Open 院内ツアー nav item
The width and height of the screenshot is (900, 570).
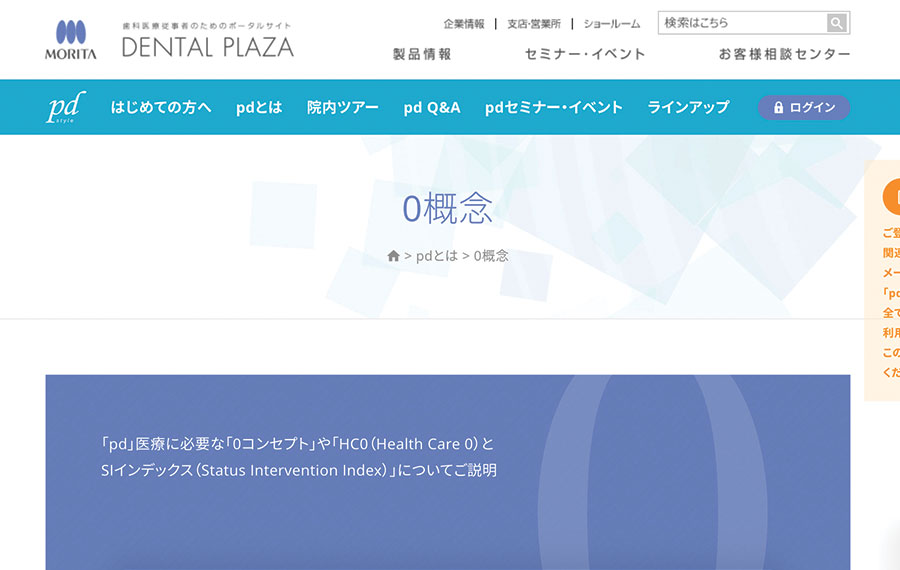[343, 107]
